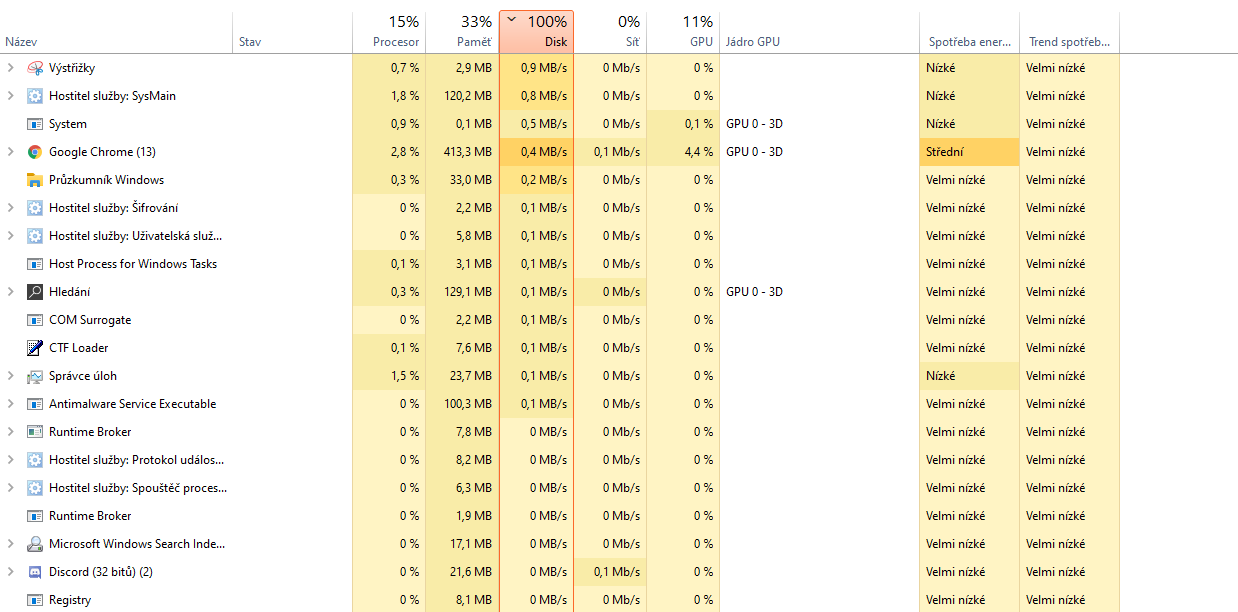Click the Discord process icon

pos(35,572)
